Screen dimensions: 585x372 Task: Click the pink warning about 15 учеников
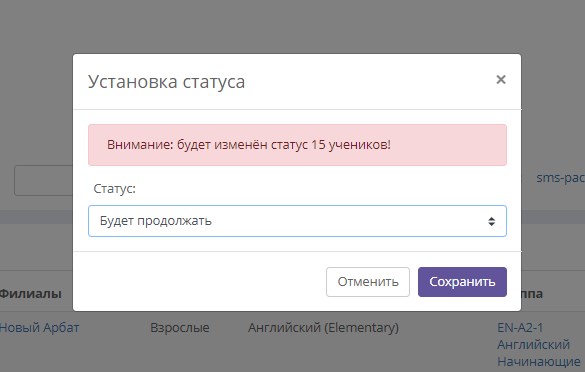coord(297,145)
